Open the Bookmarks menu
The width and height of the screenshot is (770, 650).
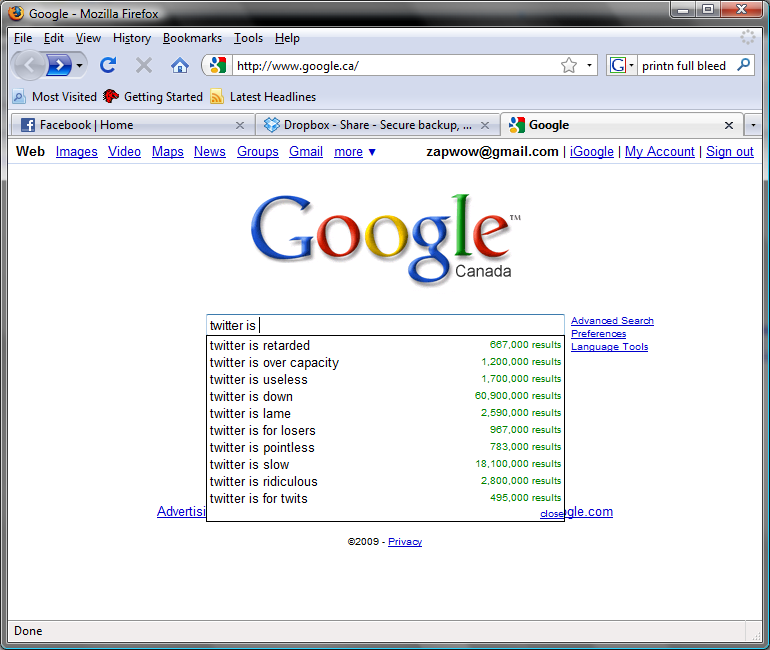[190, 38]
